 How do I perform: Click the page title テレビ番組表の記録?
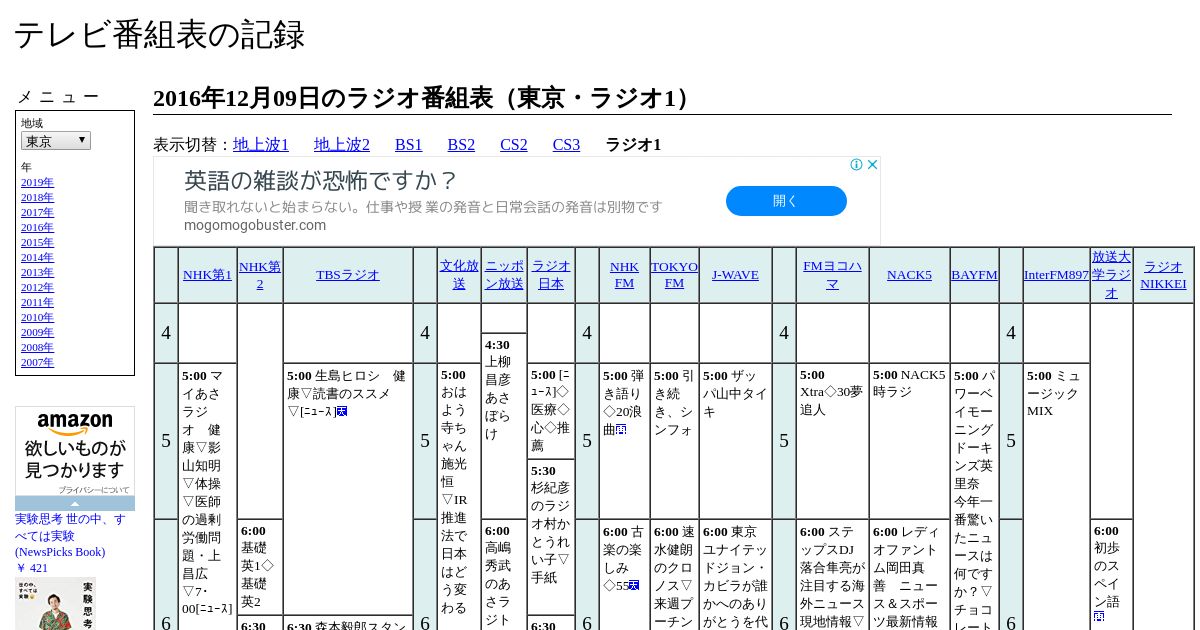coord(158,35)
